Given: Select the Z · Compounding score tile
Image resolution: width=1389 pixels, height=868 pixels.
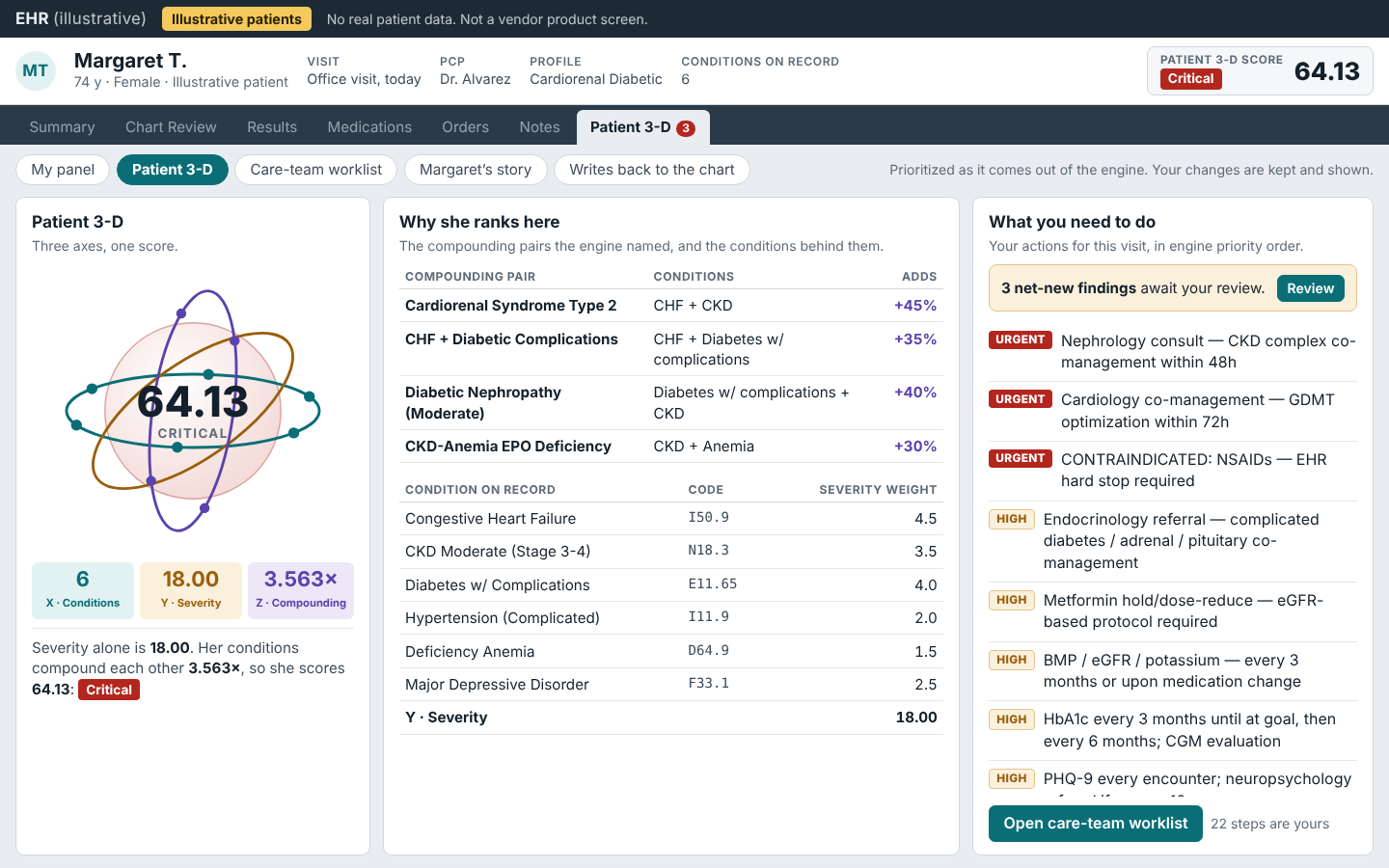Looking at the screenshot, I should (301, 590).
